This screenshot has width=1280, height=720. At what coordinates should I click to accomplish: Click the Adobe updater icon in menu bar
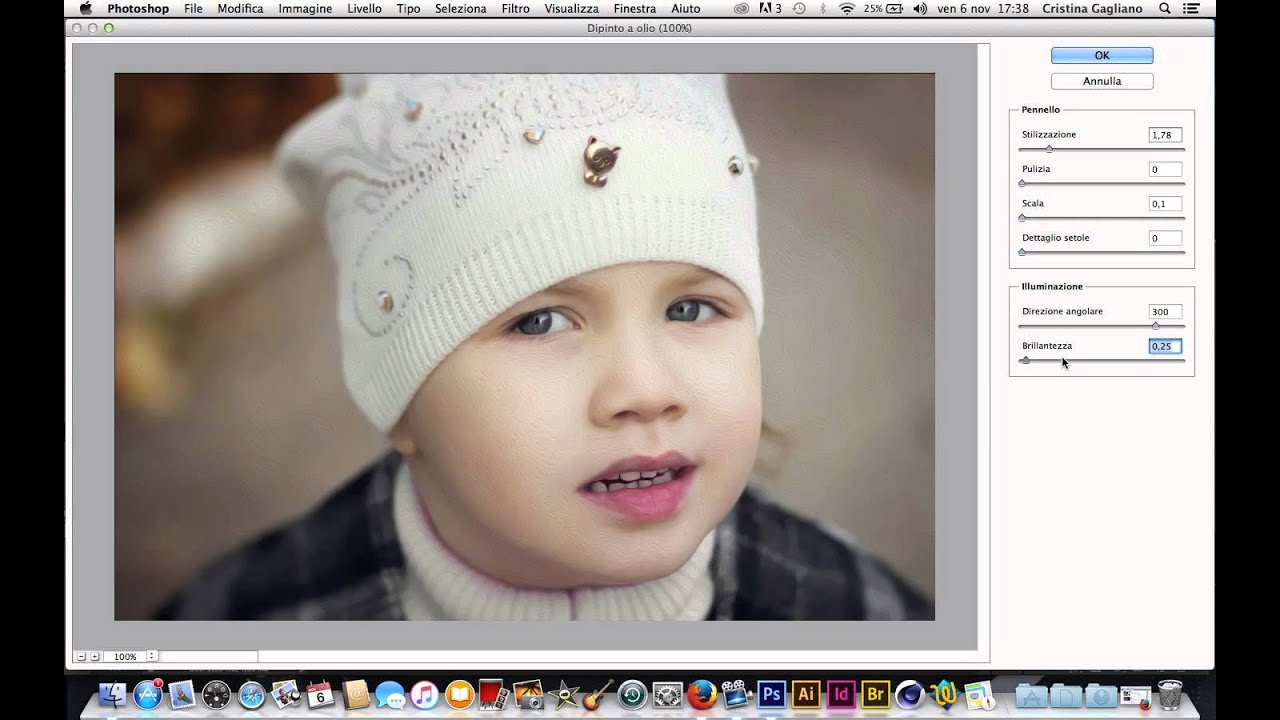pos(771,9)
